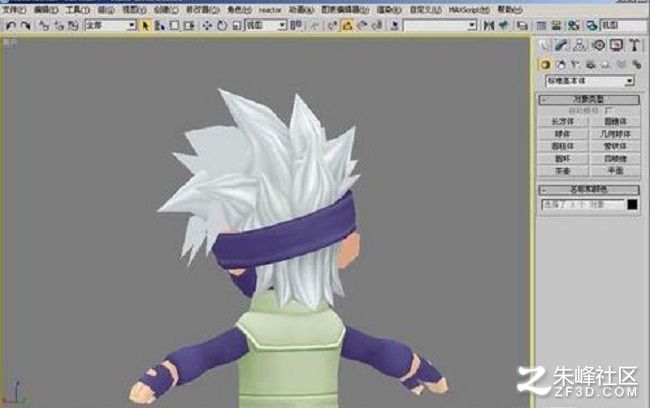
Task: Open the 工具(T) menu
Action: [x=78, y=9]
